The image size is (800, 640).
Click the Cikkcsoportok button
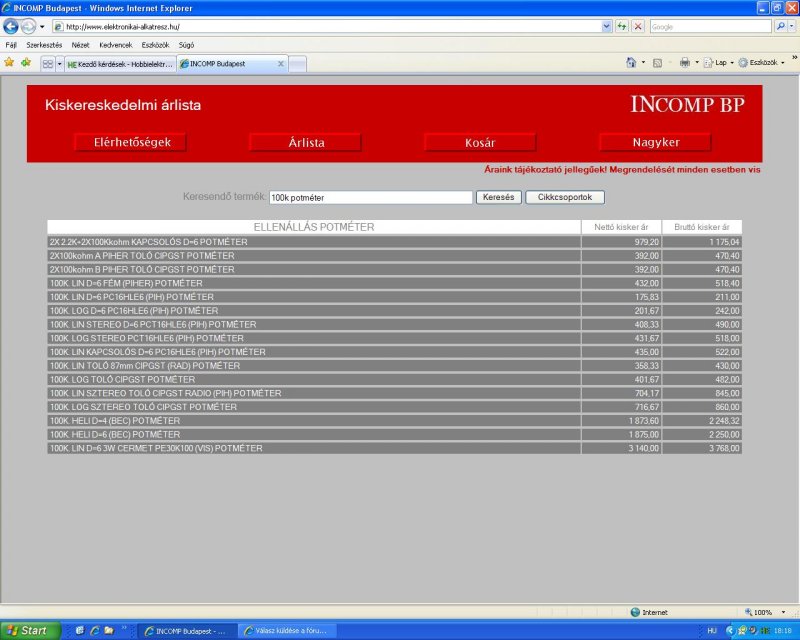565,197
